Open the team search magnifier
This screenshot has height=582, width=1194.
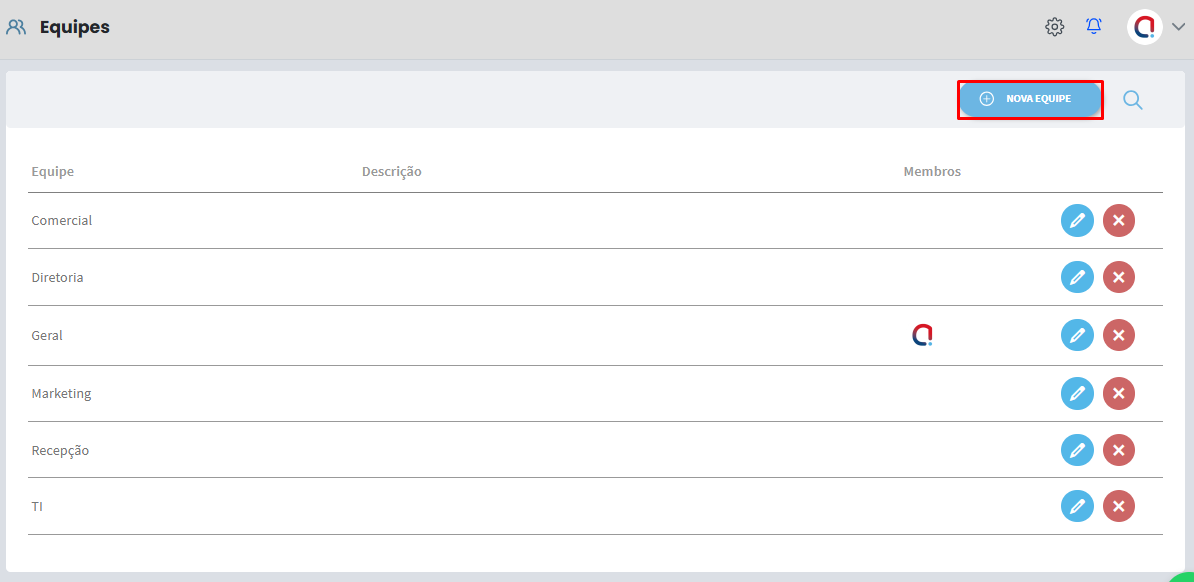[x=1132, y=99]
